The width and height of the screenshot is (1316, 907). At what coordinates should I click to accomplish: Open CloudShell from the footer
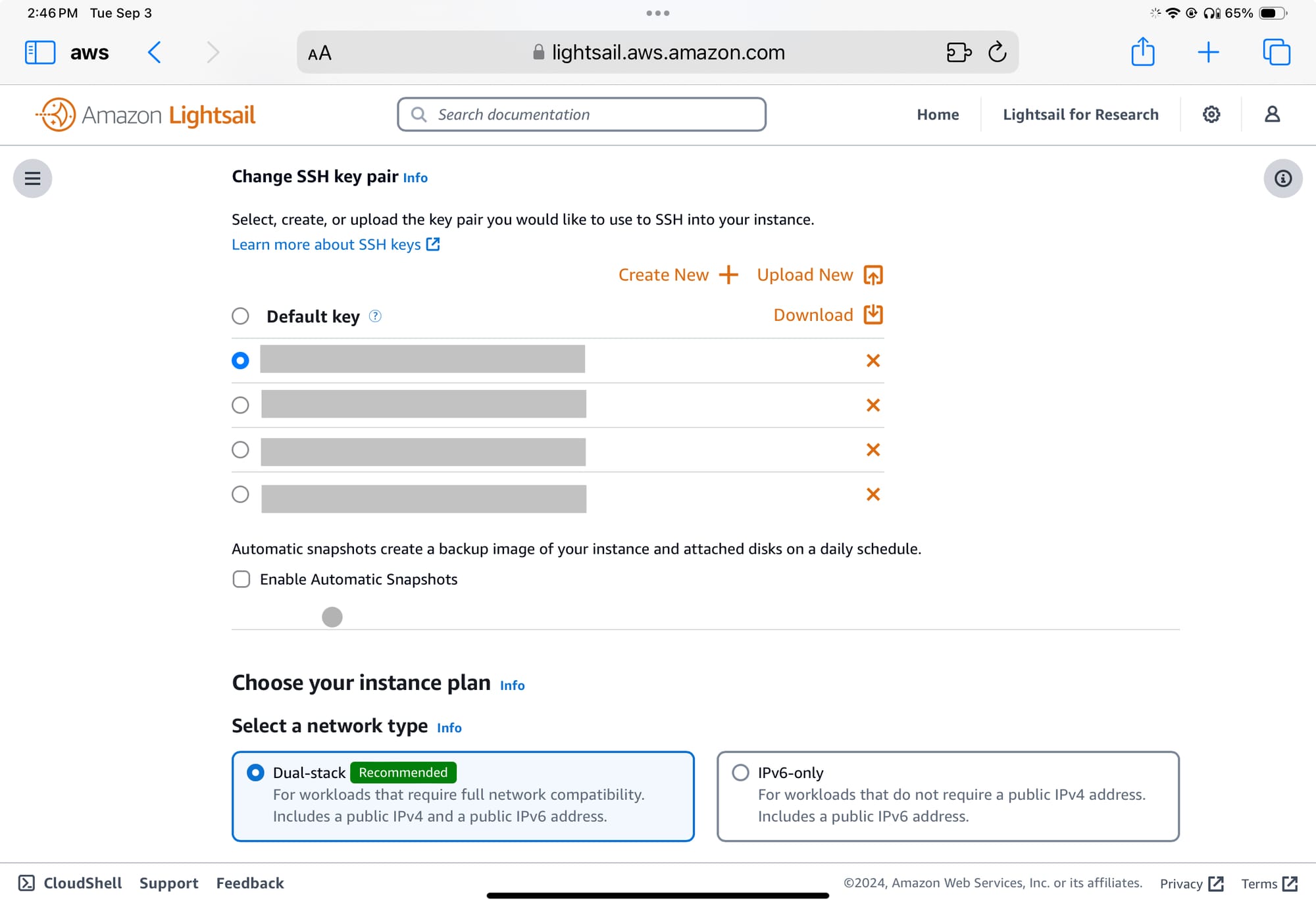pyautogui.click(x=70, y=883)
